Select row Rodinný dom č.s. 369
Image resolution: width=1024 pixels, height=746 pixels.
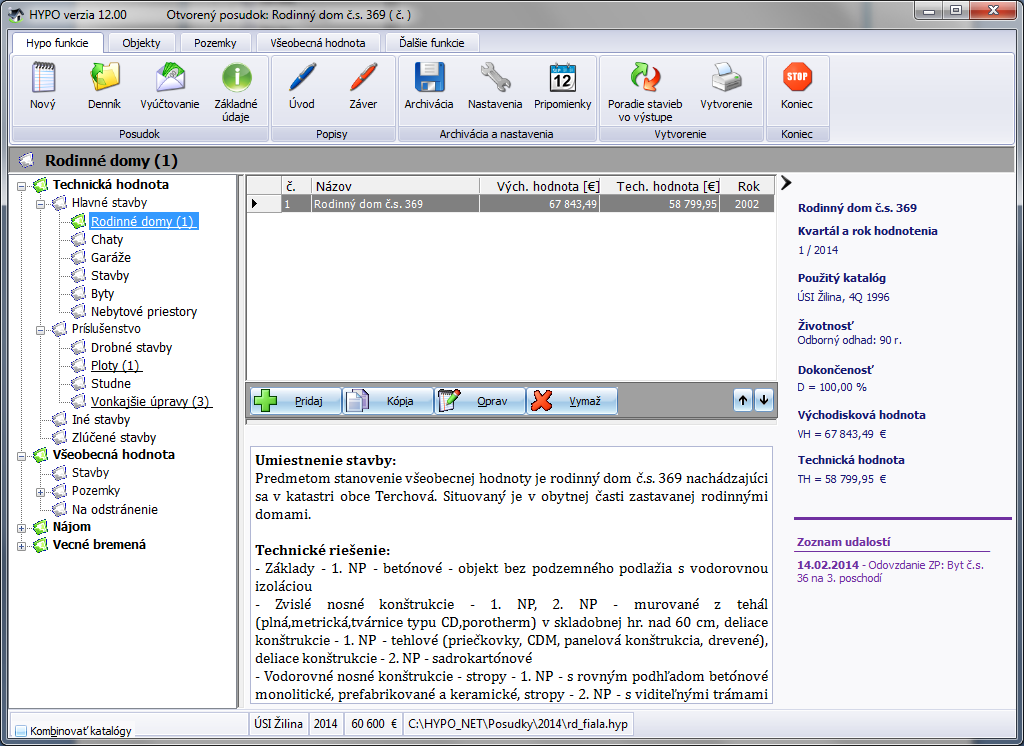click(x=510, y=204)
